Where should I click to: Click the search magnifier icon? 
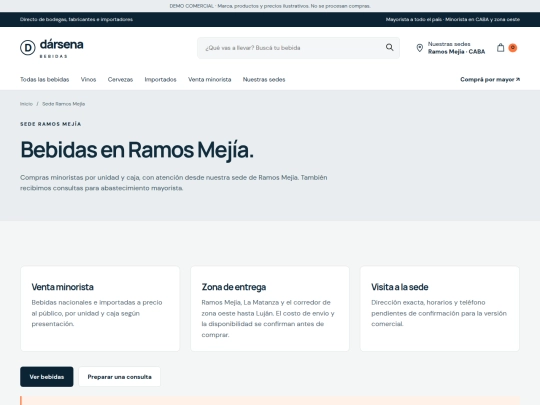390,48
